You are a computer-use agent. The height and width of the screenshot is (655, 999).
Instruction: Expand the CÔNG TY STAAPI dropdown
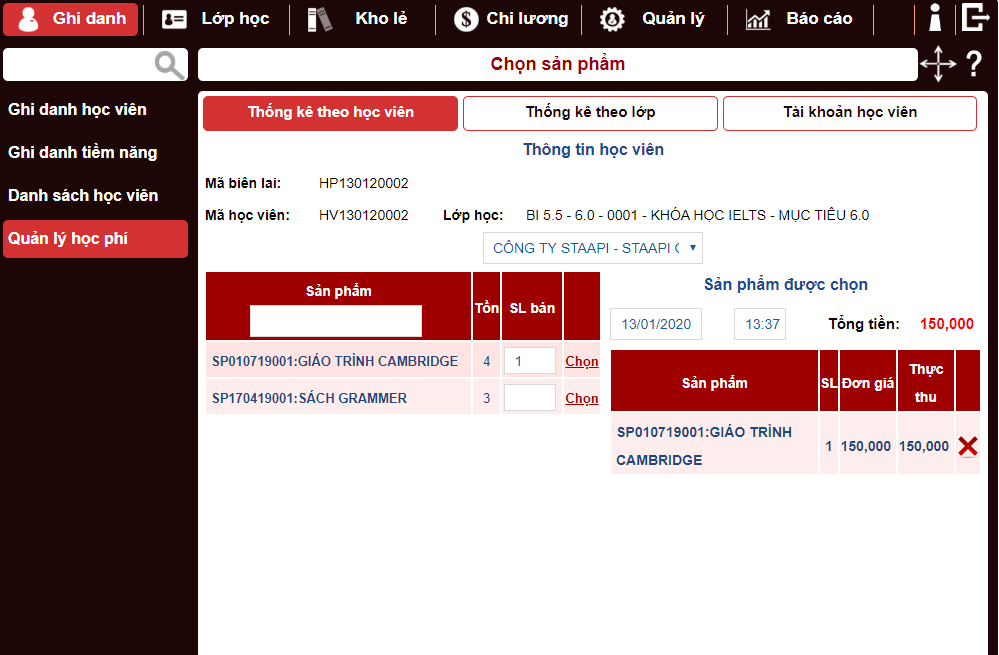click(x=593, y=248)
